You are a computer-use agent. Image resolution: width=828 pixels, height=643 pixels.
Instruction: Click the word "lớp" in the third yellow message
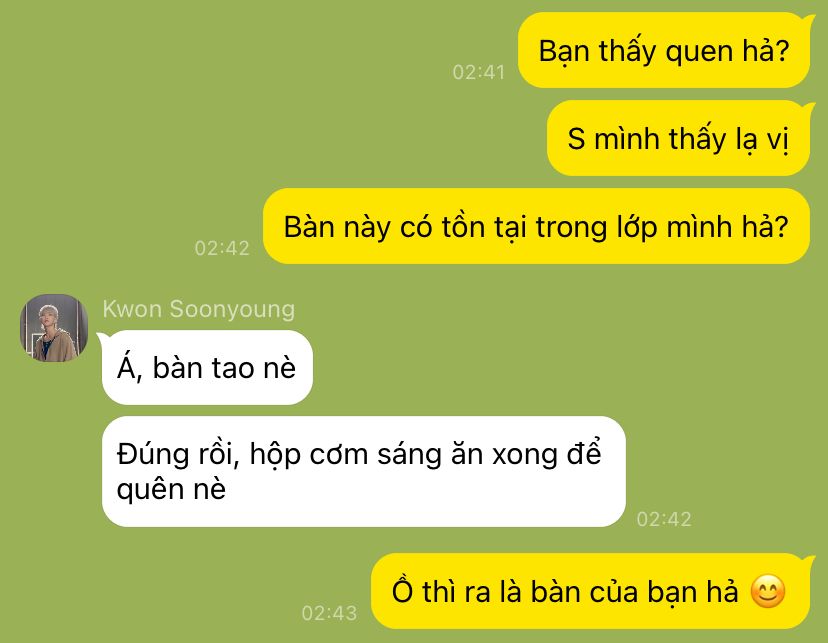click(637, 227)
